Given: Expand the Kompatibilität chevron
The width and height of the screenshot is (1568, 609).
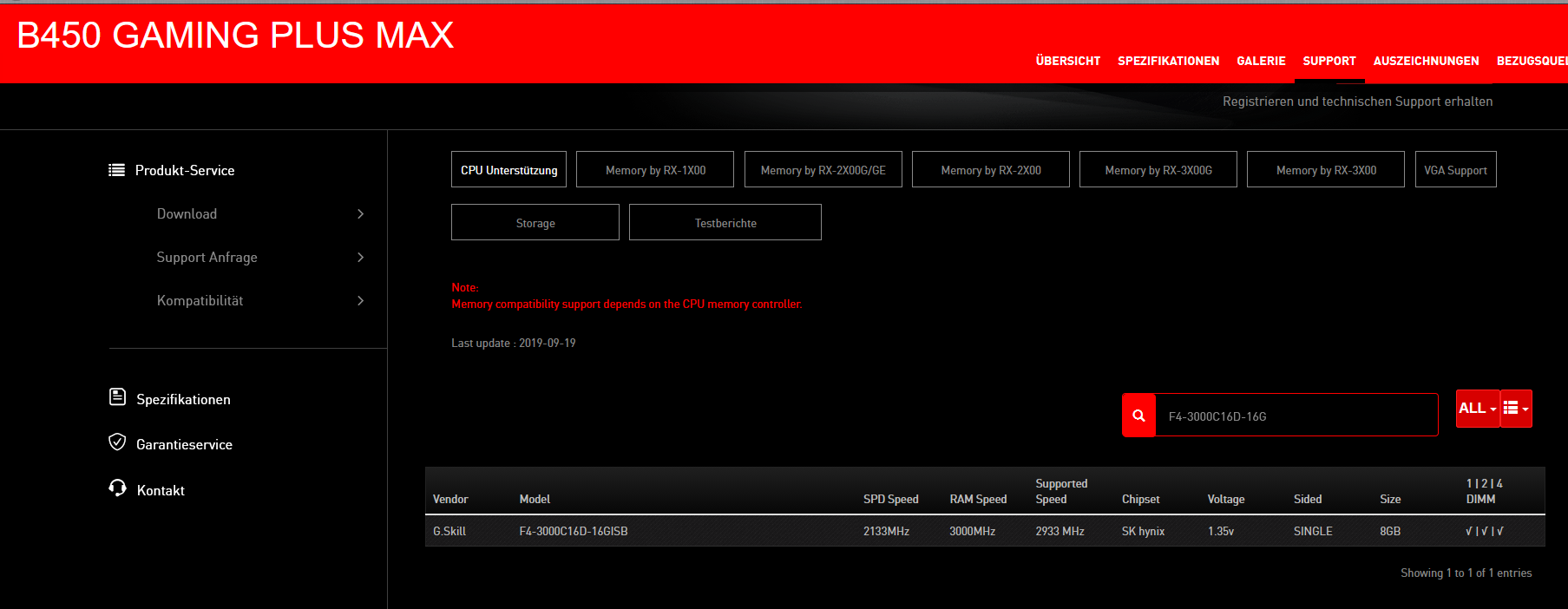Looking at the screenshot, I should tap(361, 301).
